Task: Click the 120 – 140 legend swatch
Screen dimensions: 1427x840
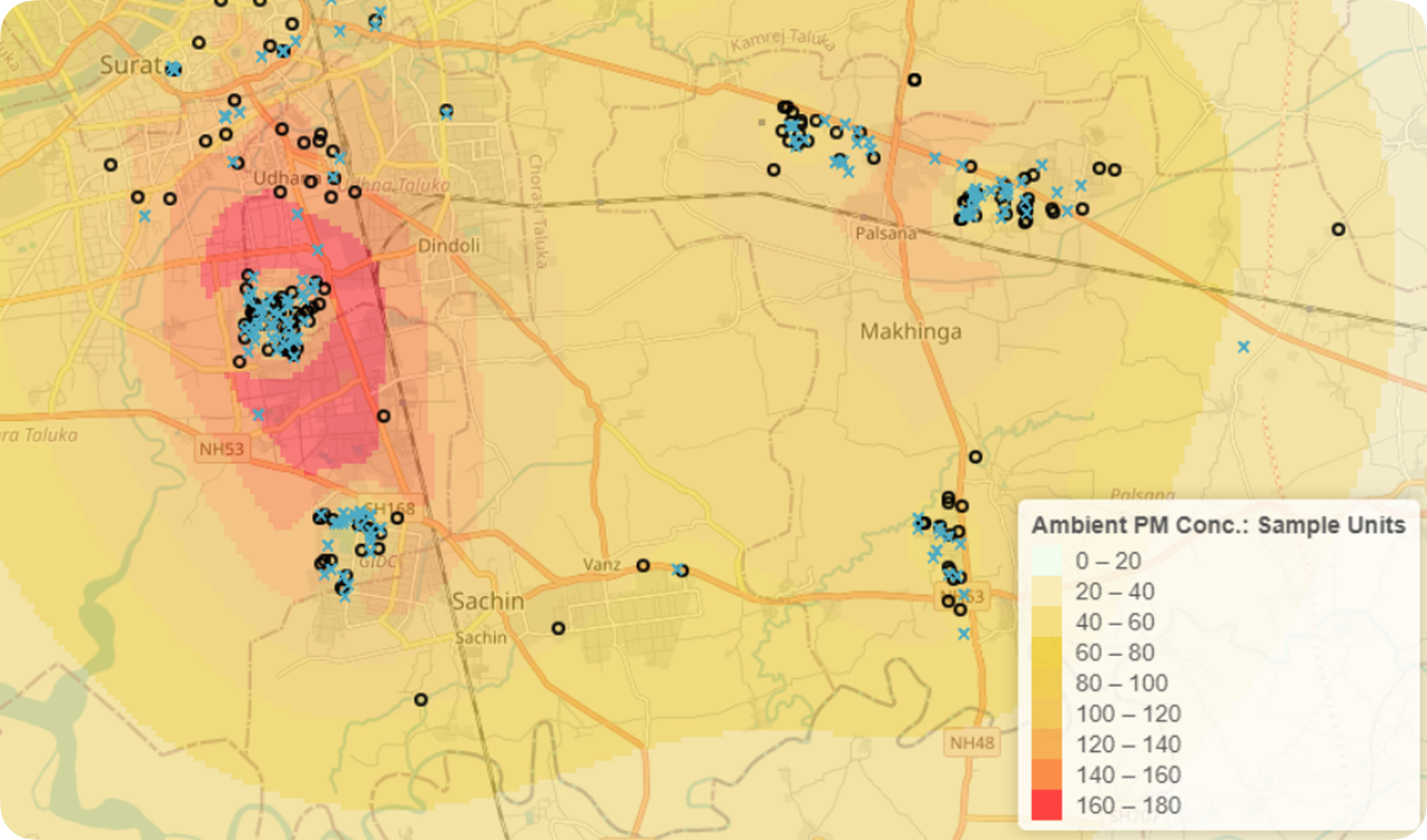Action: pyautogui.click(x=1046, y=744)
